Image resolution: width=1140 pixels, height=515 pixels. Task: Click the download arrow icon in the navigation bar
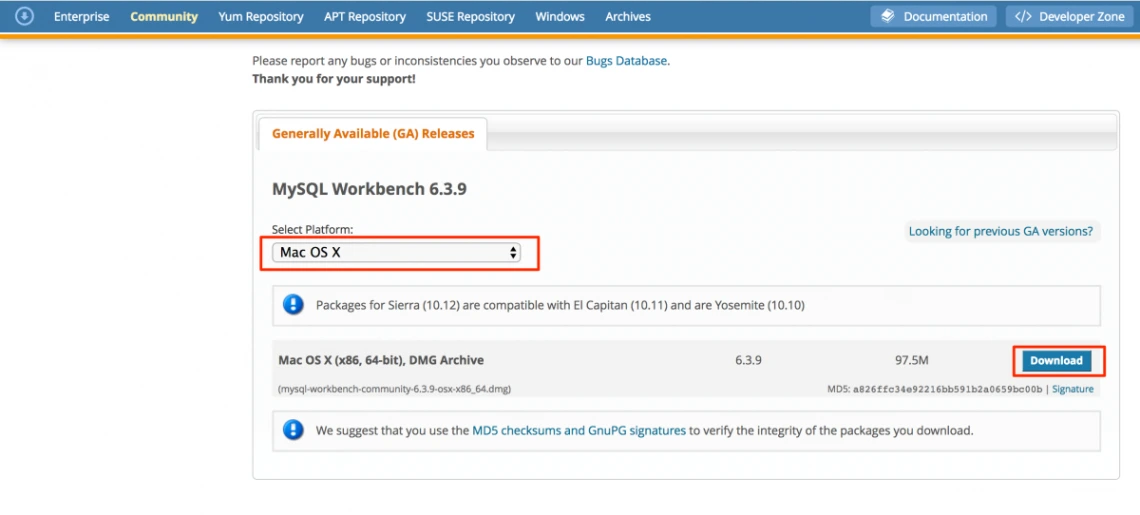point(25,16)
